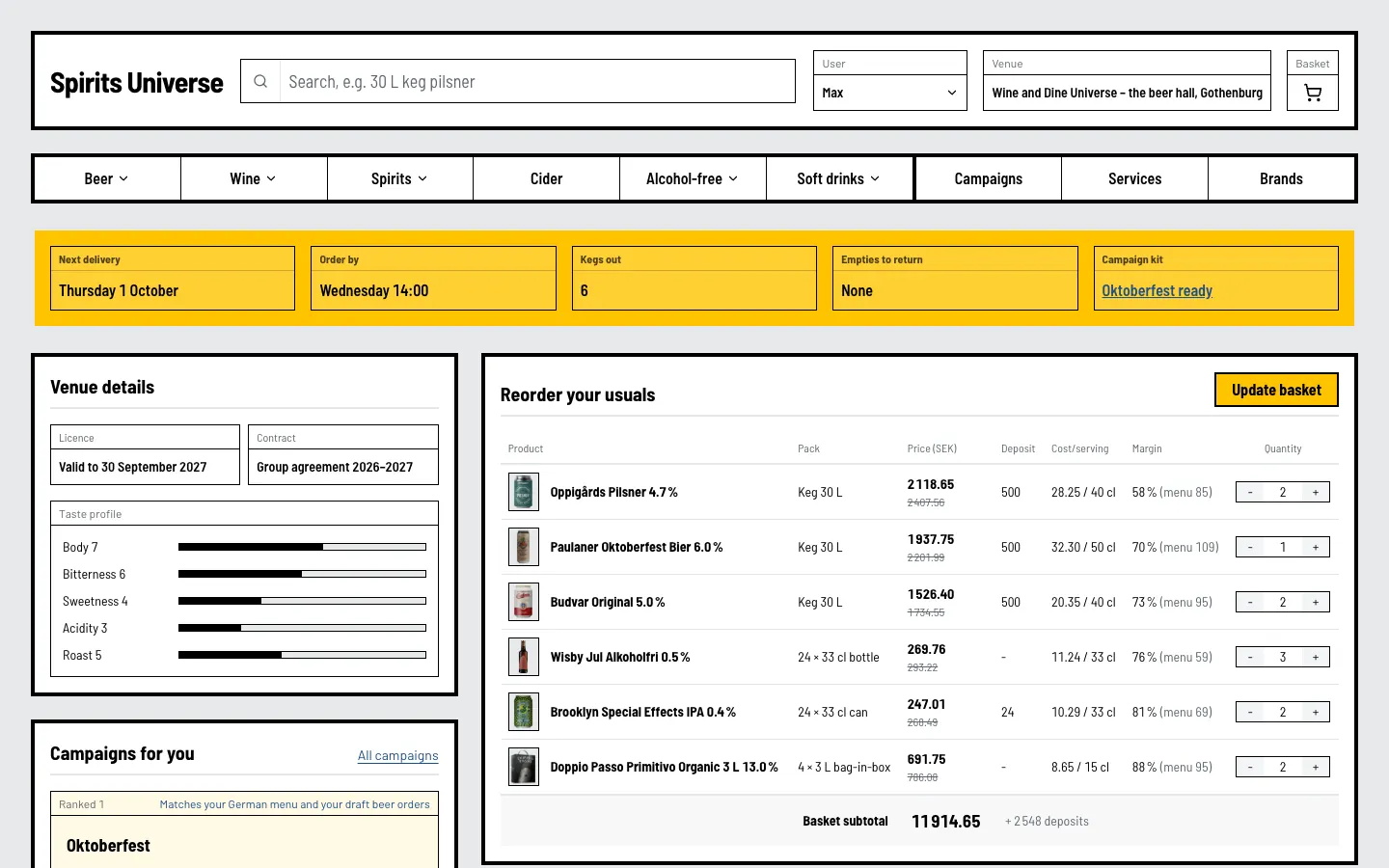This screenshot has width=1389, height=868.
Task: Decrease Brooklyn Special Effects IPA quantity
Action: pos(1250,712)
